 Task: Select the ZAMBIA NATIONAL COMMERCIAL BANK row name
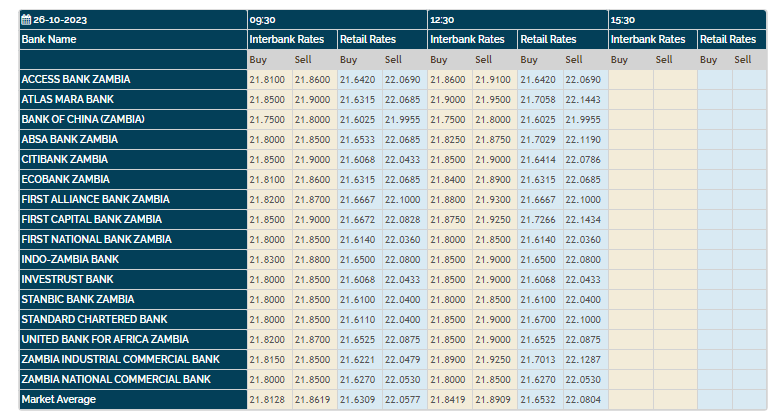116,379
